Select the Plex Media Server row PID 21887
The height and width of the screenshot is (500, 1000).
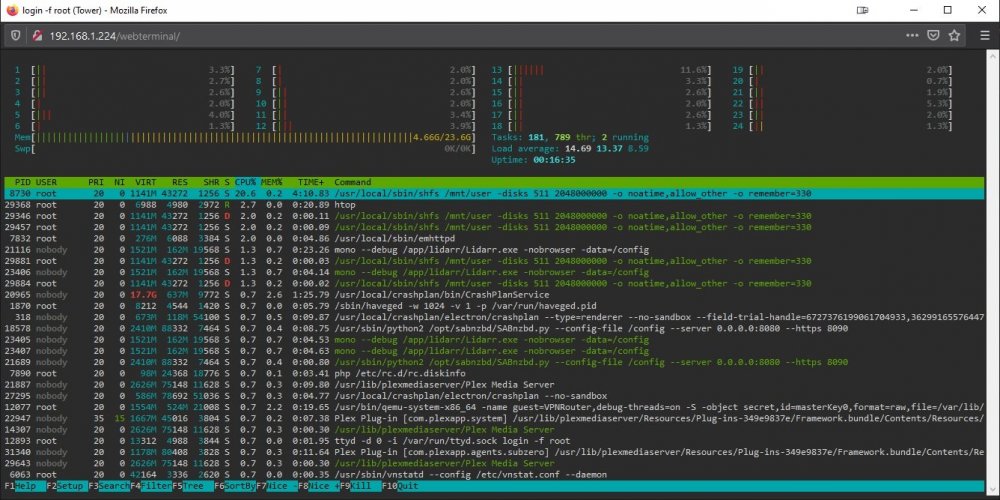coord(494,385)
